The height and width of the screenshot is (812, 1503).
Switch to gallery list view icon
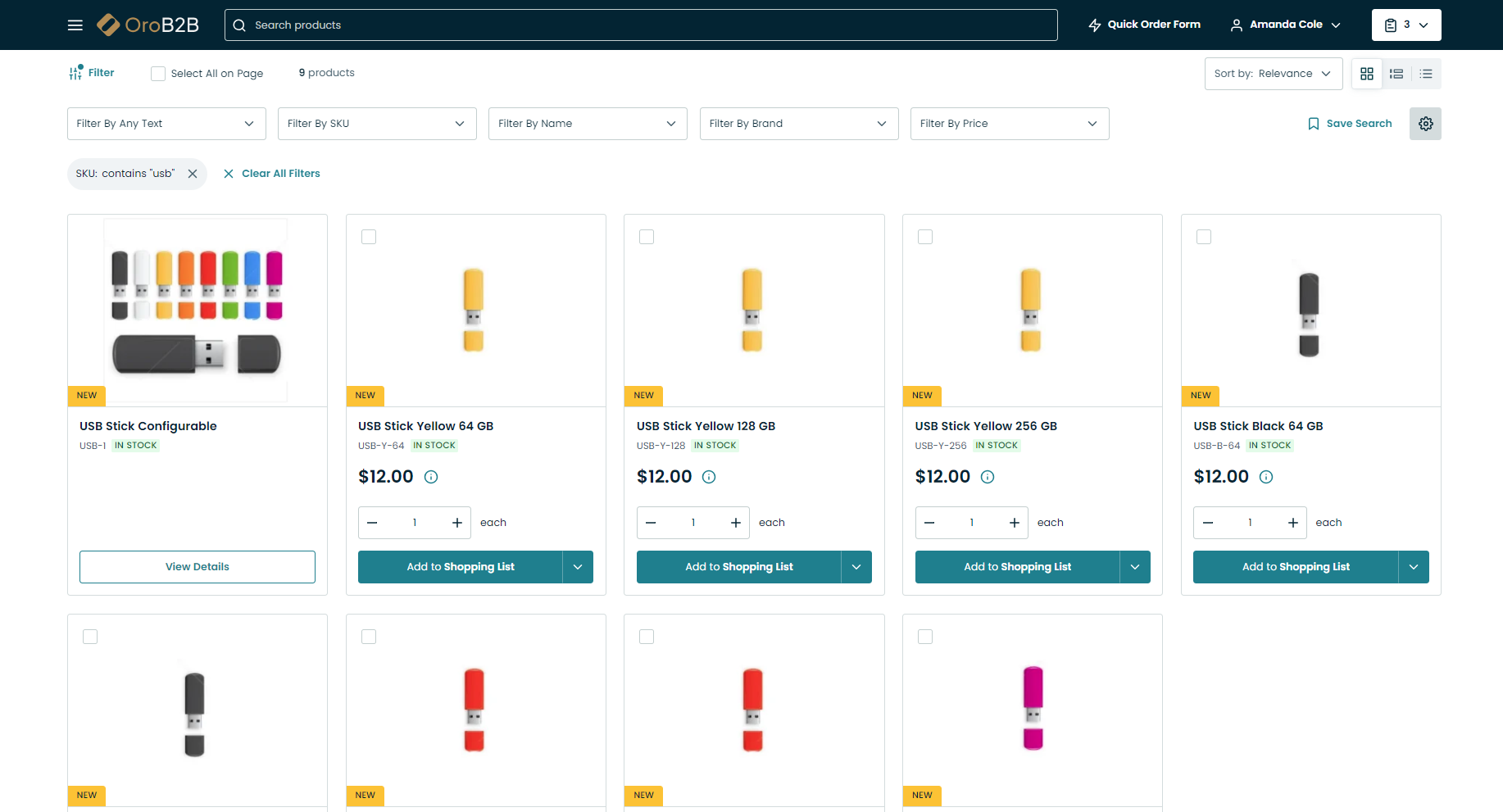(x=1396, y=74)
